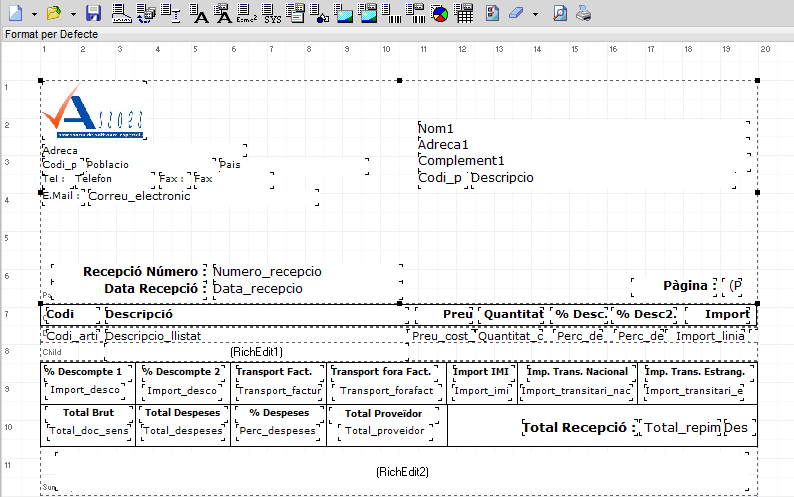Select the 'Pàgina :' label
Viewport: 794px width, 497px height.
pos(674,286)
